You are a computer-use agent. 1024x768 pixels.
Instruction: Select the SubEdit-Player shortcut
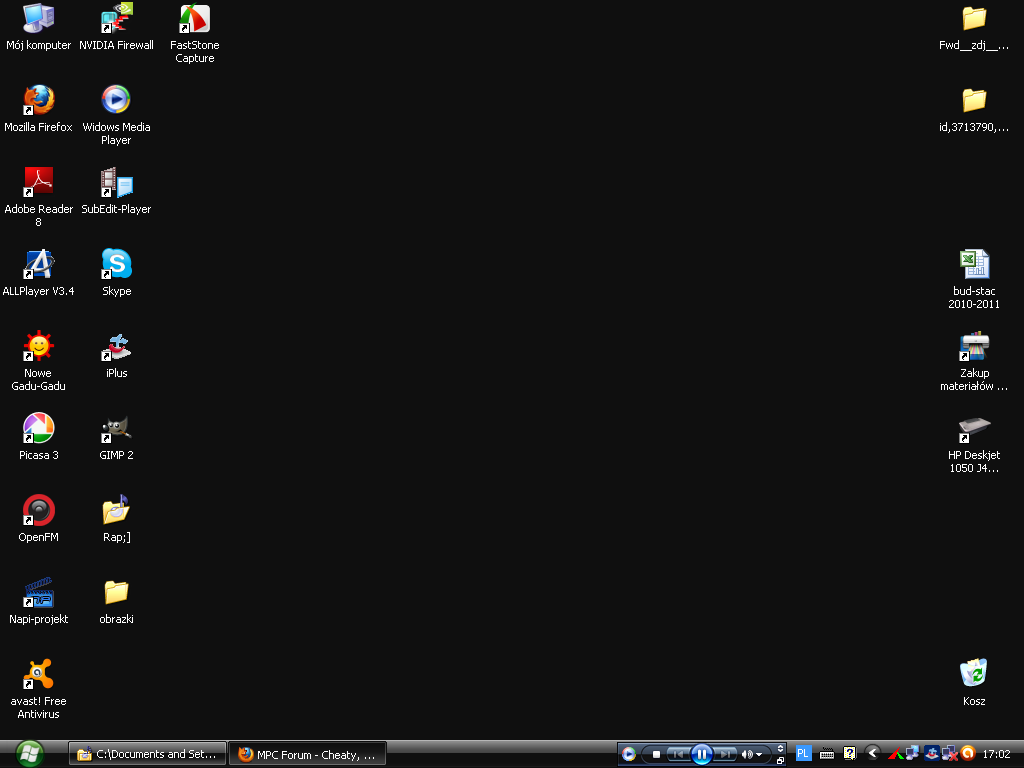pyautogui.click(x=116, y=191)
